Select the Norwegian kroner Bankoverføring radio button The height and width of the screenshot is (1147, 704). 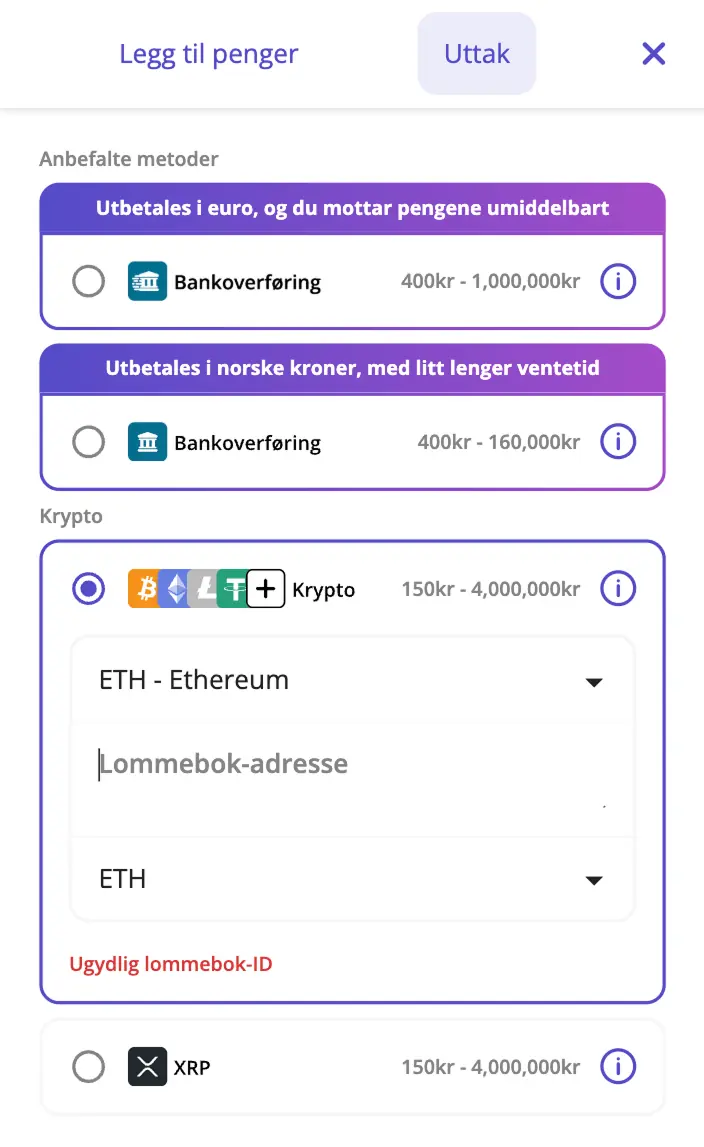coord(89,442)
